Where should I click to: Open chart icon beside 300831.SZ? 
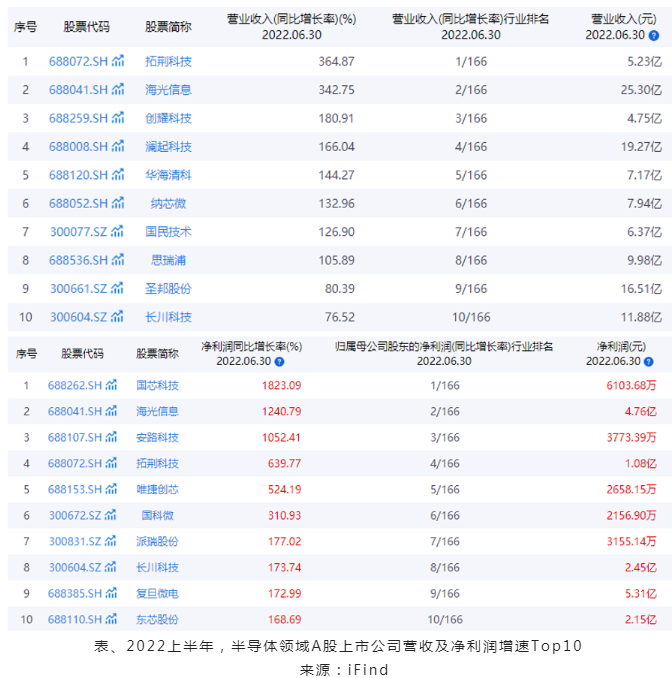click(110, 540)
